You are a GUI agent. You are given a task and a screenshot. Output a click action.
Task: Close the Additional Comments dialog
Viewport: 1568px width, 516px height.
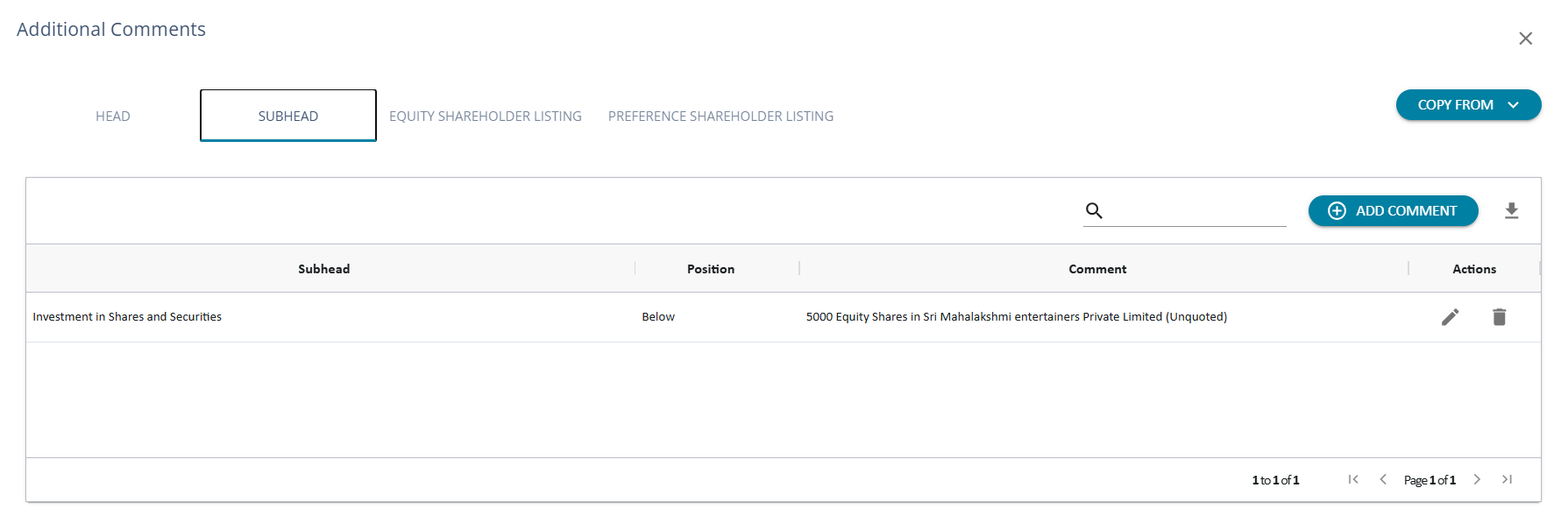[x=1526, y=39]
